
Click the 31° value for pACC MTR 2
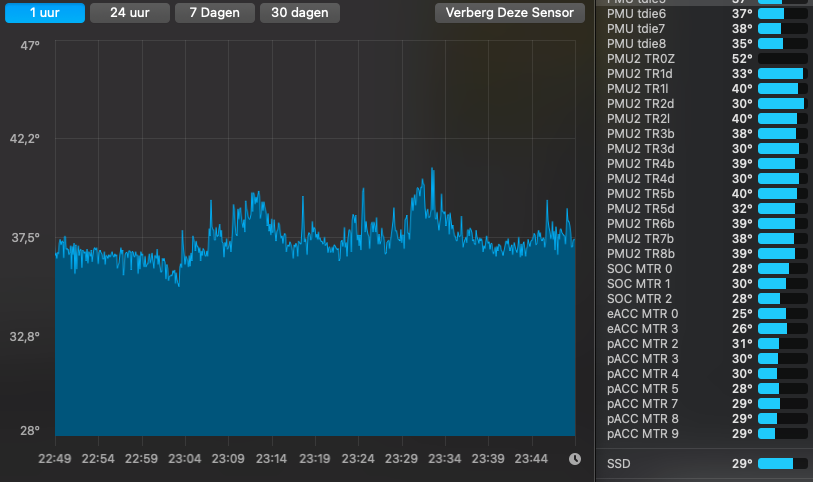click(741, 344)
